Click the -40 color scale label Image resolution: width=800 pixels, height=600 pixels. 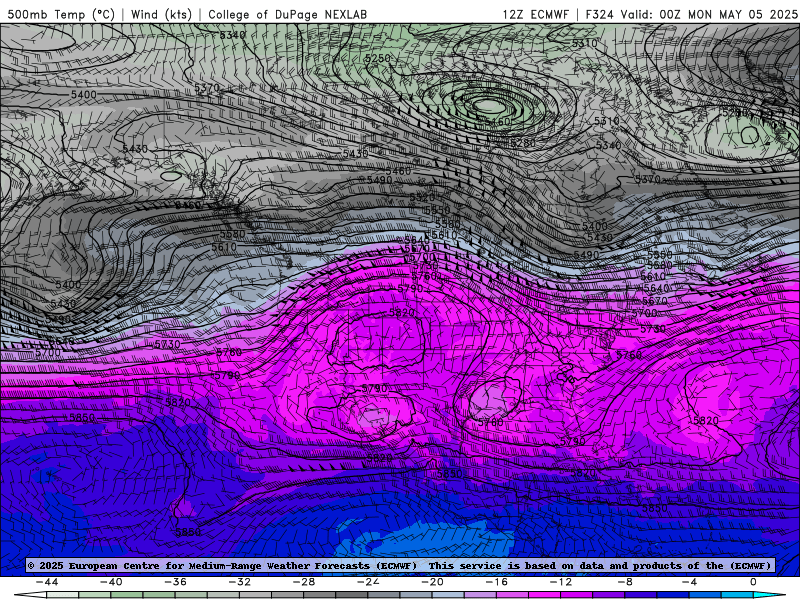[111, 582]
